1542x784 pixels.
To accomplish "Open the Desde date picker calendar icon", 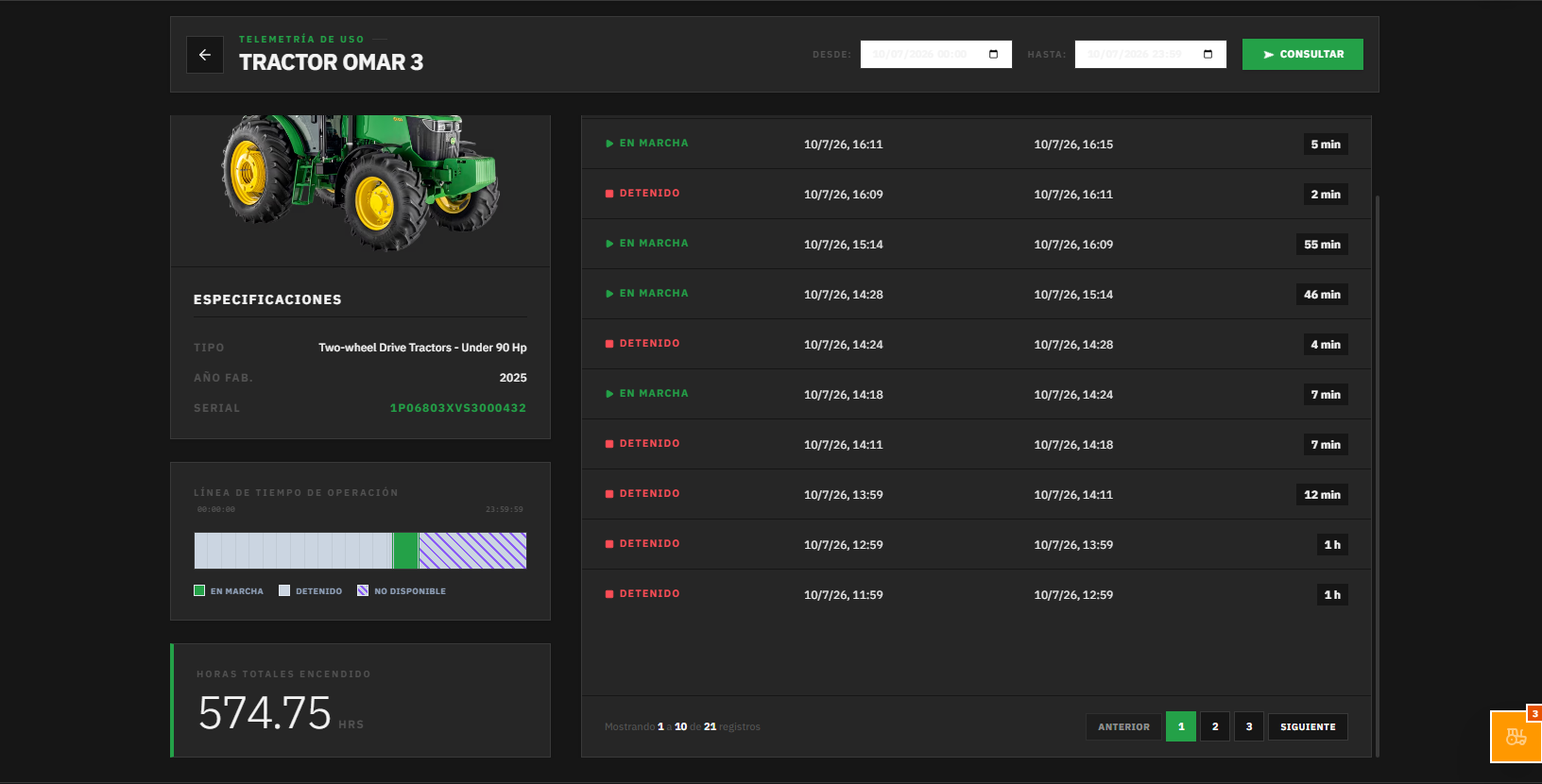I will pos(993,54).
